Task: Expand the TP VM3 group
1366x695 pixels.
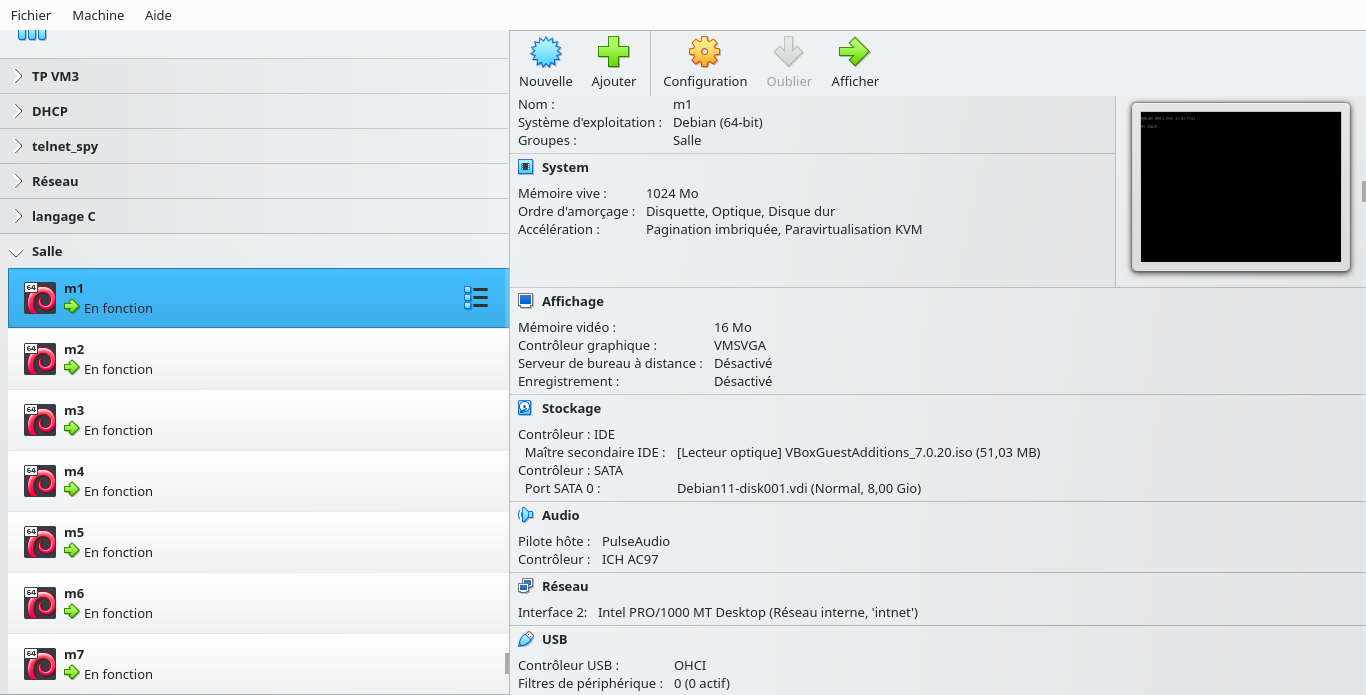Action: tap(18, 76)
